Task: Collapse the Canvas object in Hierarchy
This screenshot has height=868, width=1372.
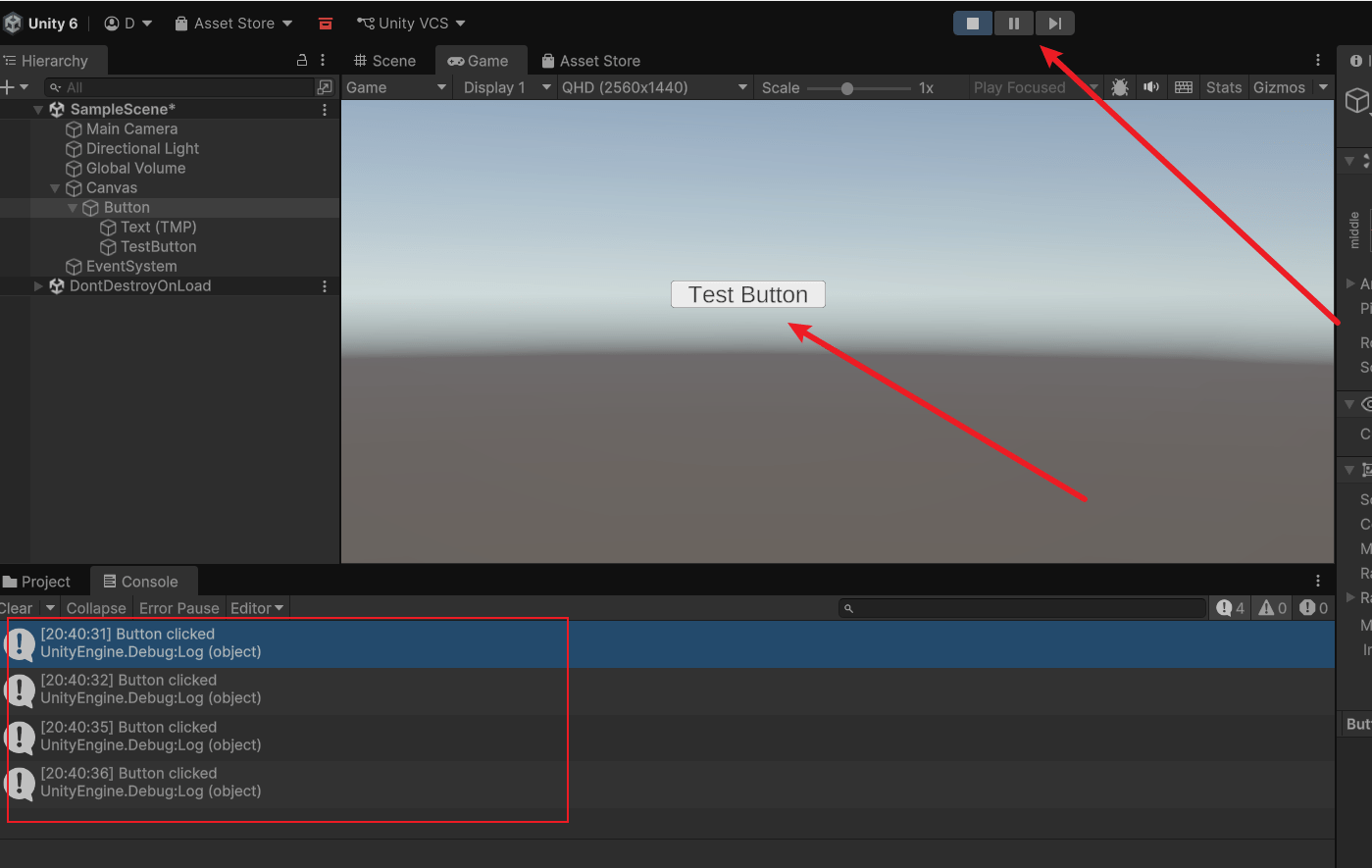Action: click(55, 188)
